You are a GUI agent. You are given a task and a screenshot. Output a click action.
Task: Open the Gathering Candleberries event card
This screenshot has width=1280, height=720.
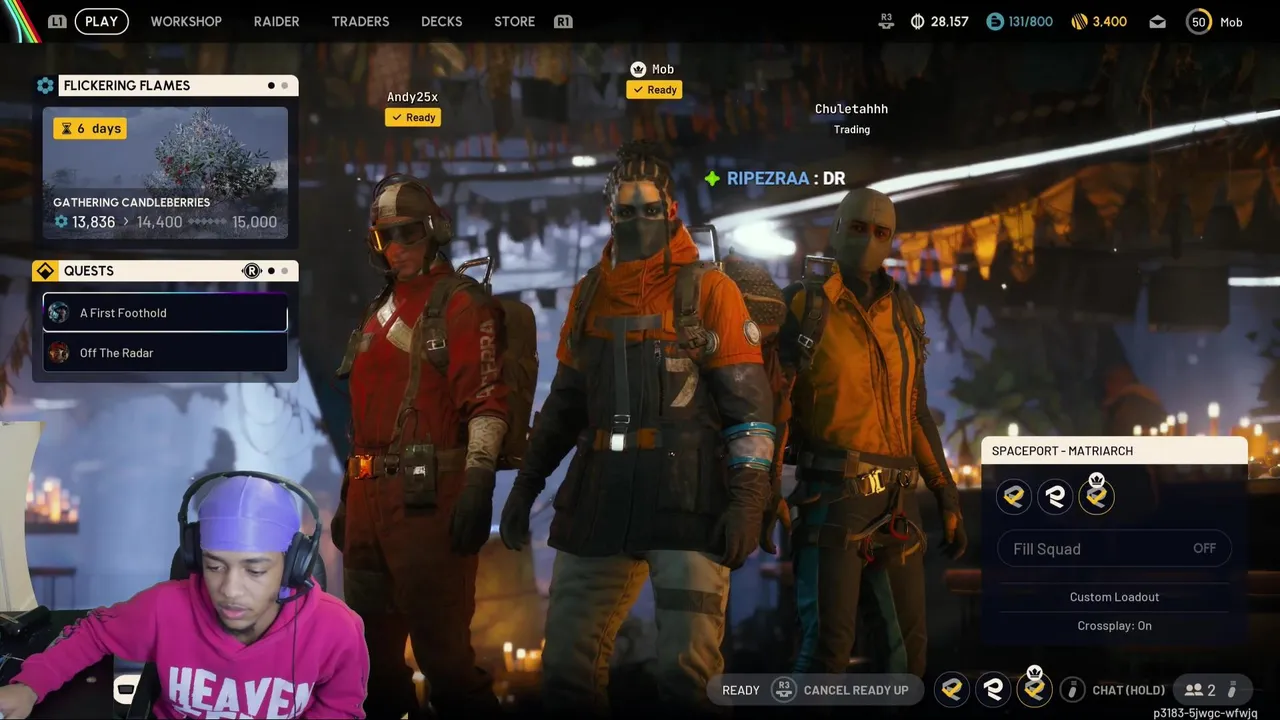(x=165, y=173)
